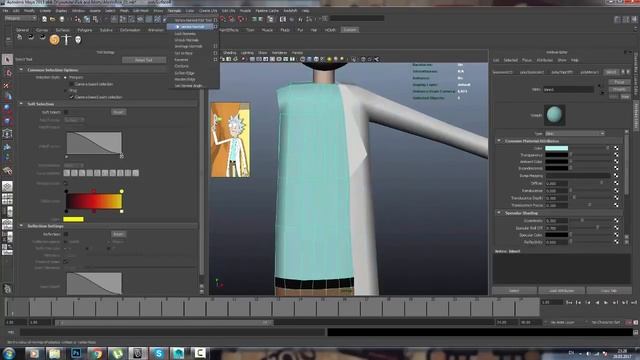640x360 pixels.
Task: Choose the Paint Selection tool
Action: (7, 85)
